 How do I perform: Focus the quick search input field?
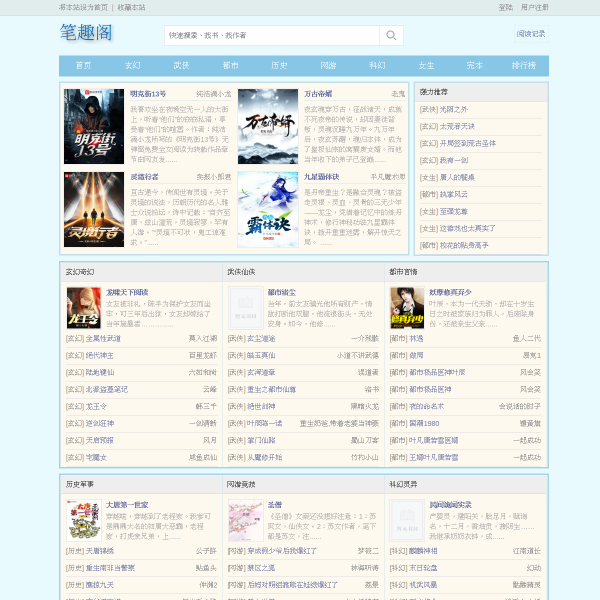(272, 36)
